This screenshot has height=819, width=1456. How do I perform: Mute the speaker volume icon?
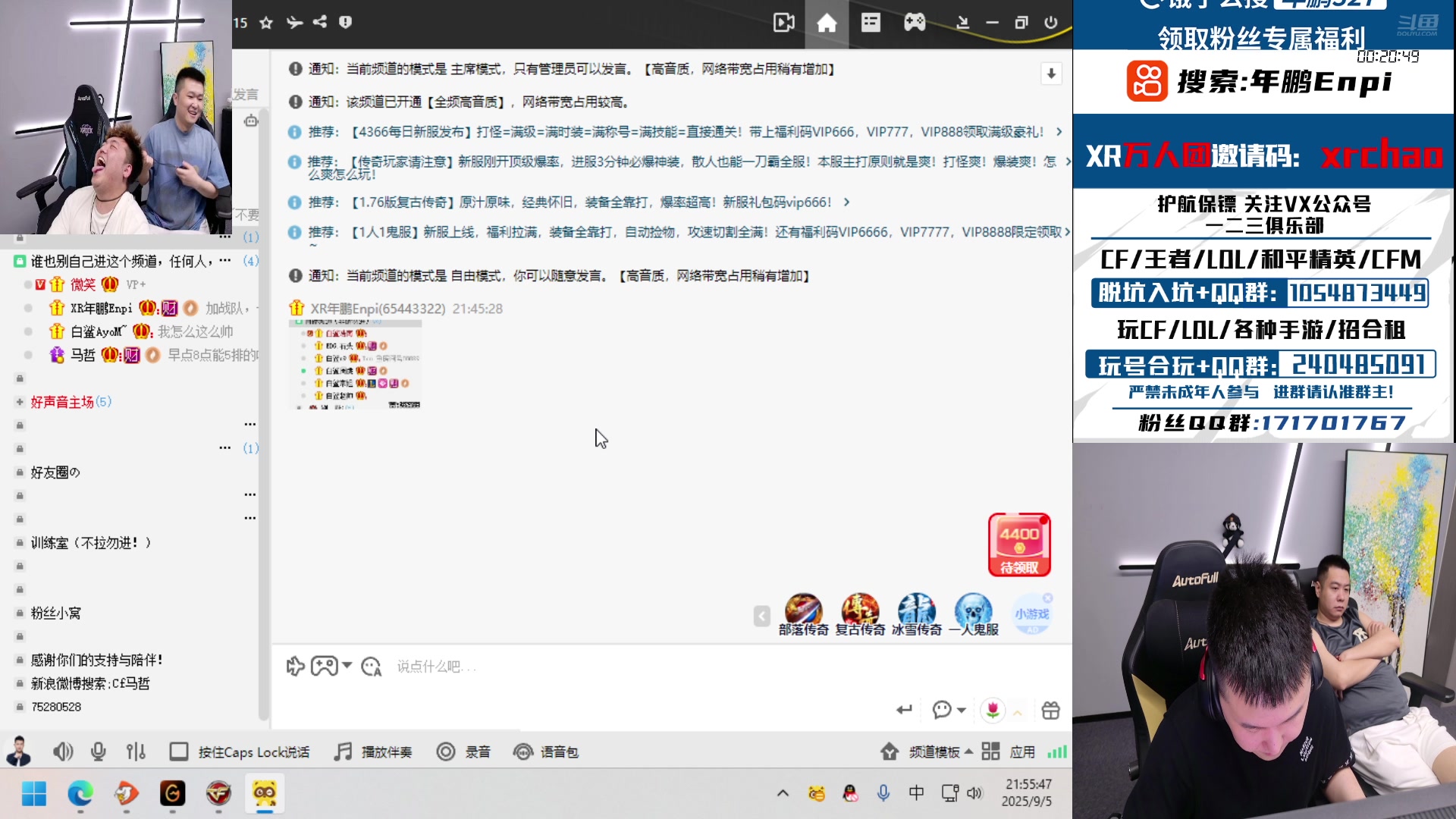pyautogui.click(x=63, y=752)
